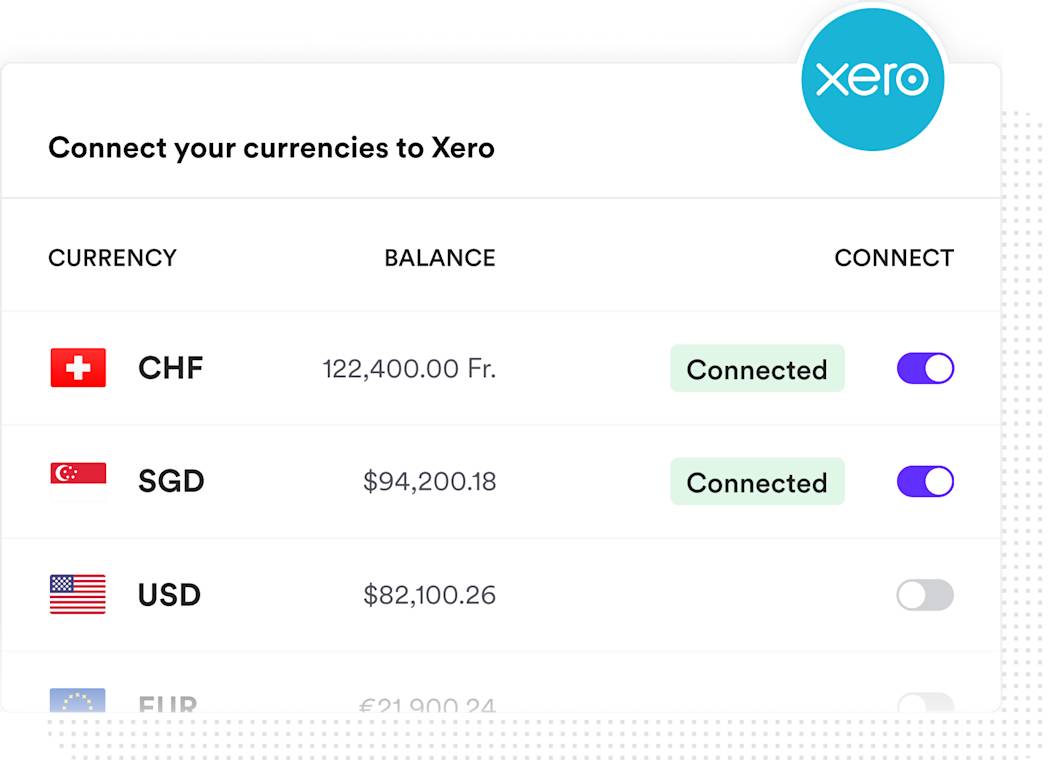Viewport: 1050px width, 760px height.
Task: Select the Swiss flag icon beside CHF
Action: (x=77, y=367)
